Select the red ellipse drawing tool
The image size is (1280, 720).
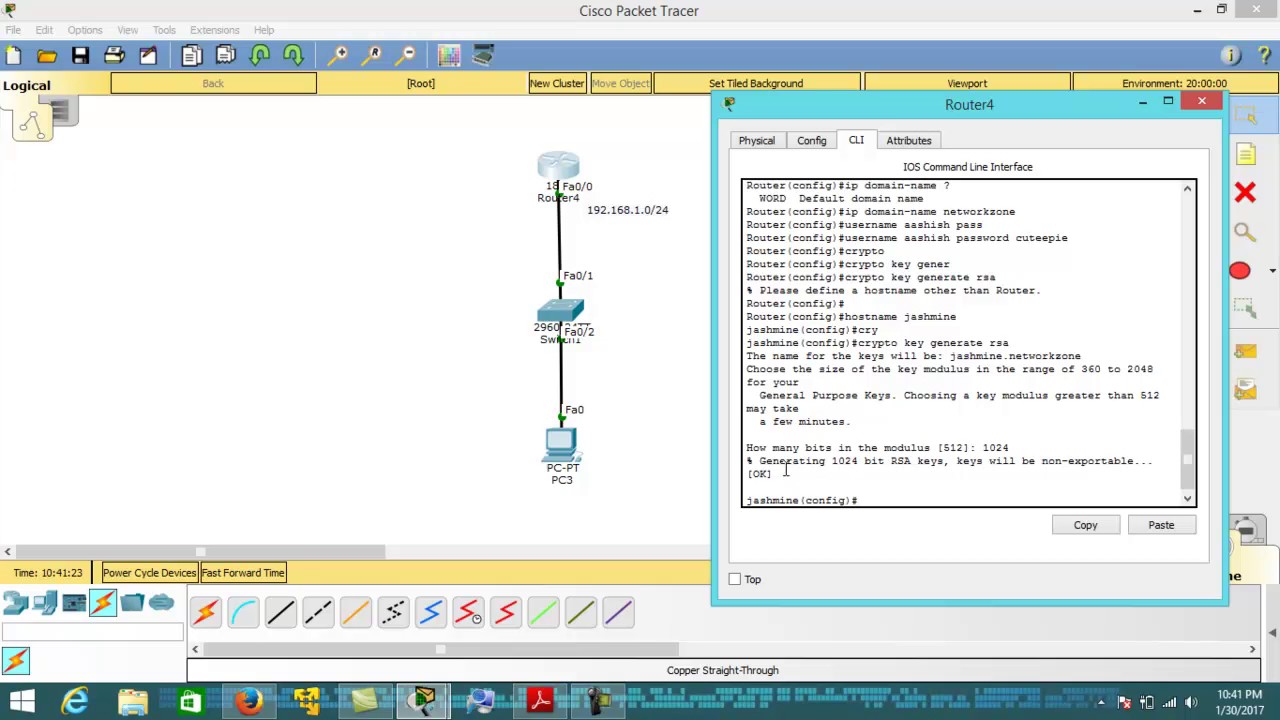pyautogui.click(x=1240, y=270)
